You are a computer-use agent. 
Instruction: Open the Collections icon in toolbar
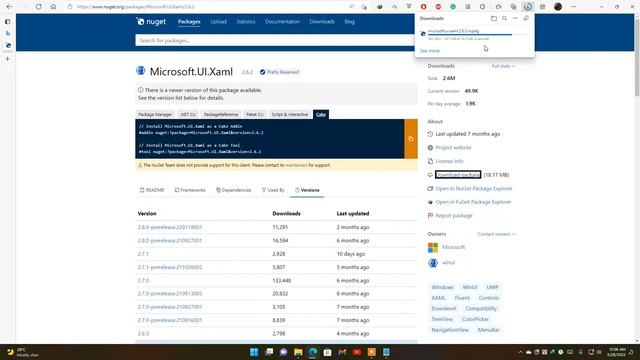(513, 7)
